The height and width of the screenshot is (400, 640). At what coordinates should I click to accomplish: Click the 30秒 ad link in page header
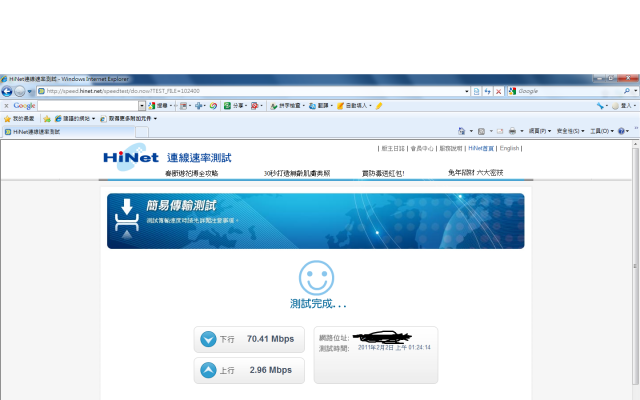coord(297,173)
